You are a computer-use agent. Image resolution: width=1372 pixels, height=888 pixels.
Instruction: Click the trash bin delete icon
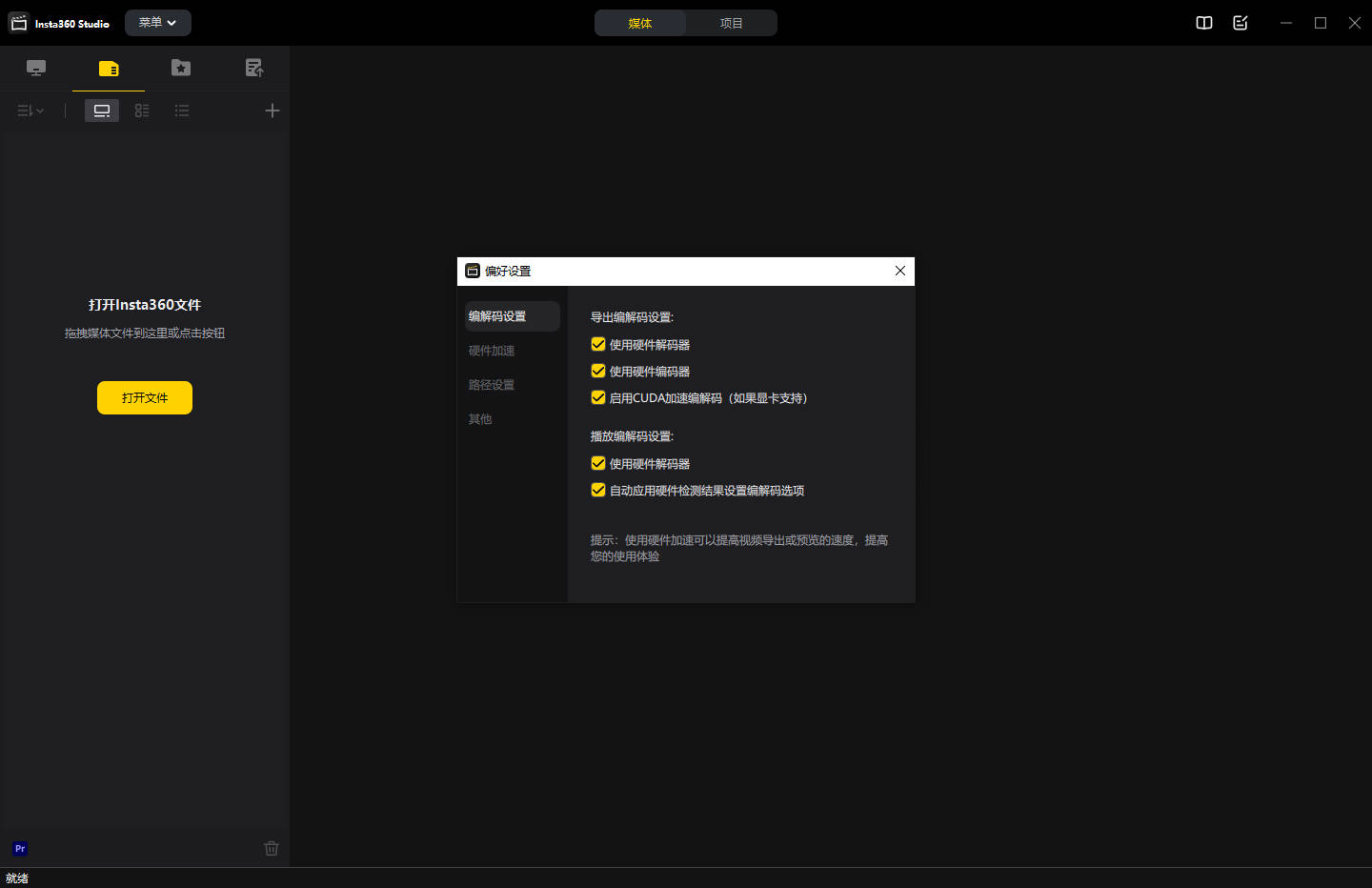[272, 848]
